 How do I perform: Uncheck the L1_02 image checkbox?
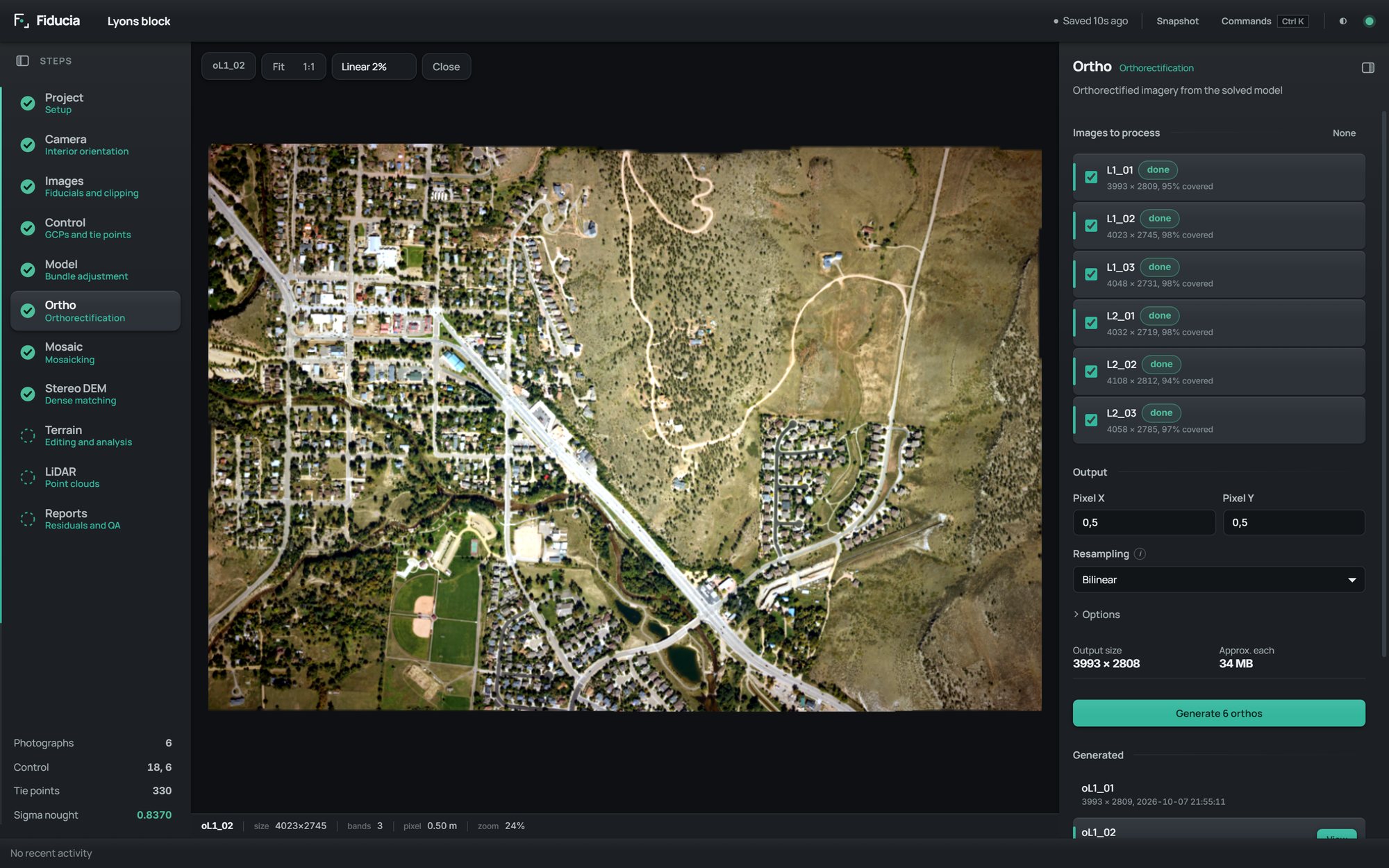1091,226
